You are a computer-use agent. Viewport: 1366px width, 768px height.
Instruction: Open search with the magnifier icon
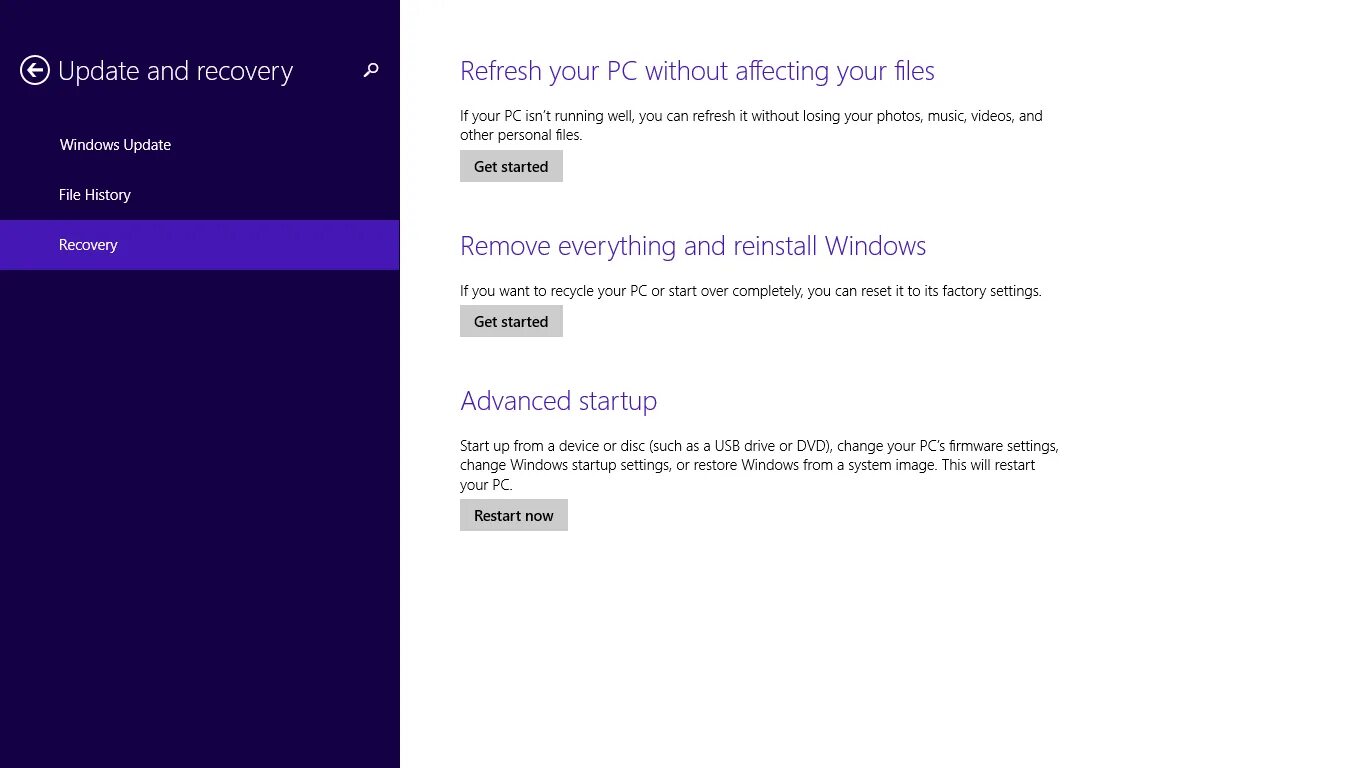coord(371,70)
